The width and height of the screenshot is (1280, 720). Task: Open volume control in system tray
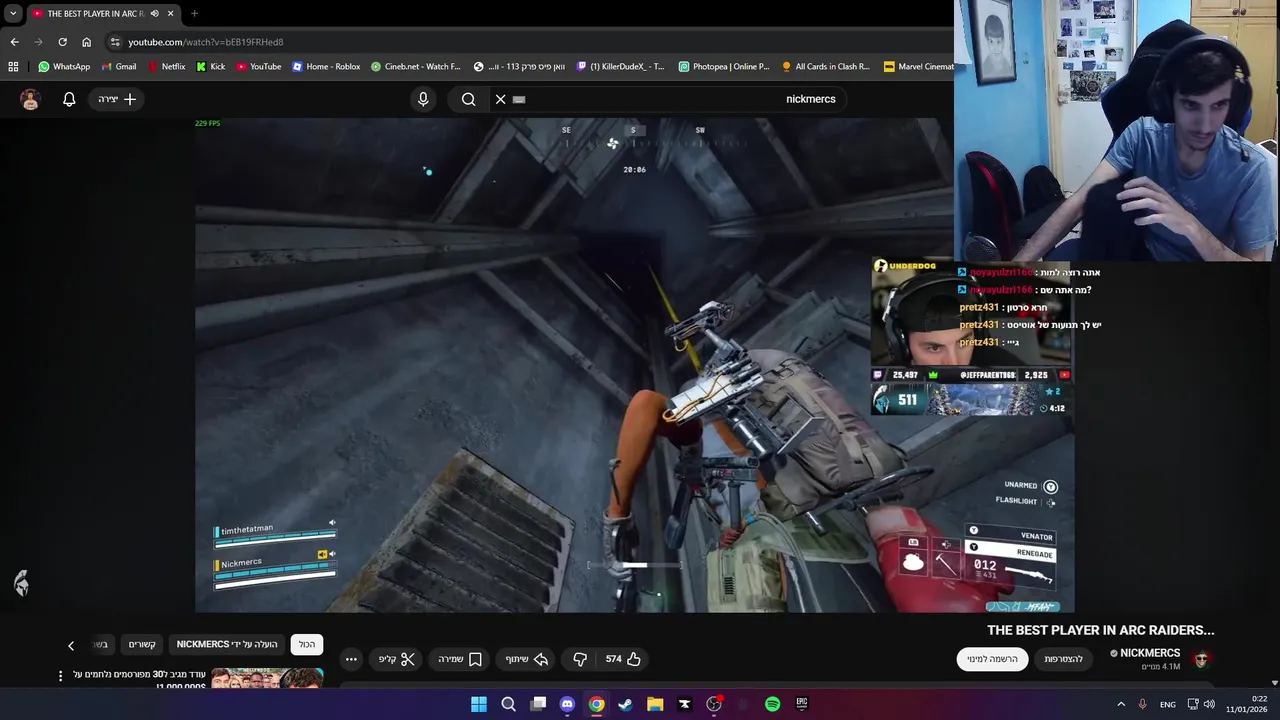tap(1209, 704)
